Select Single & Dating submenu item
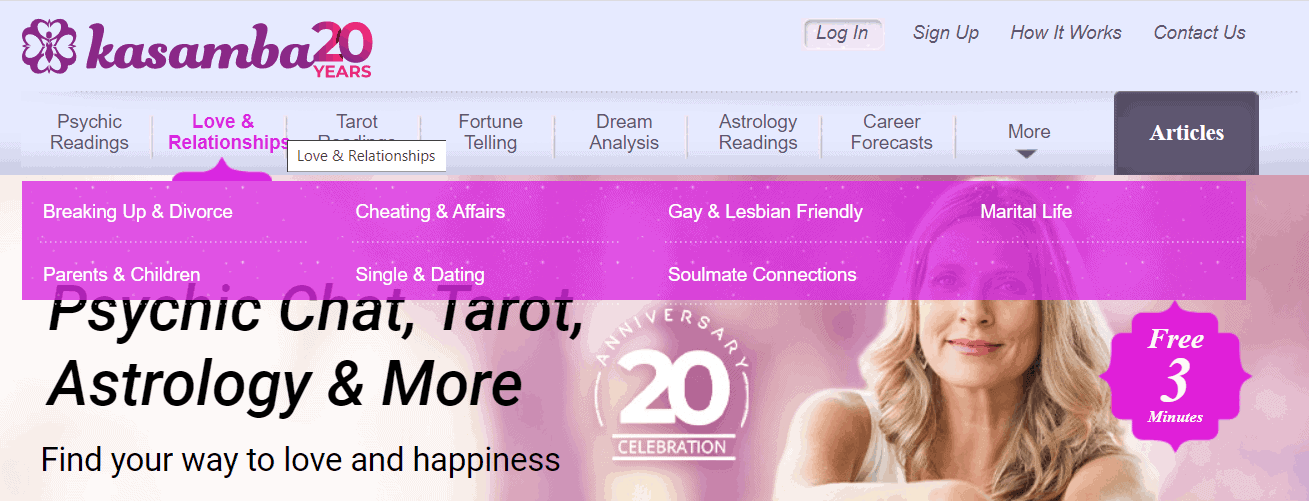This screenshot has width=1309, height=501. click(x=420, y=275)
